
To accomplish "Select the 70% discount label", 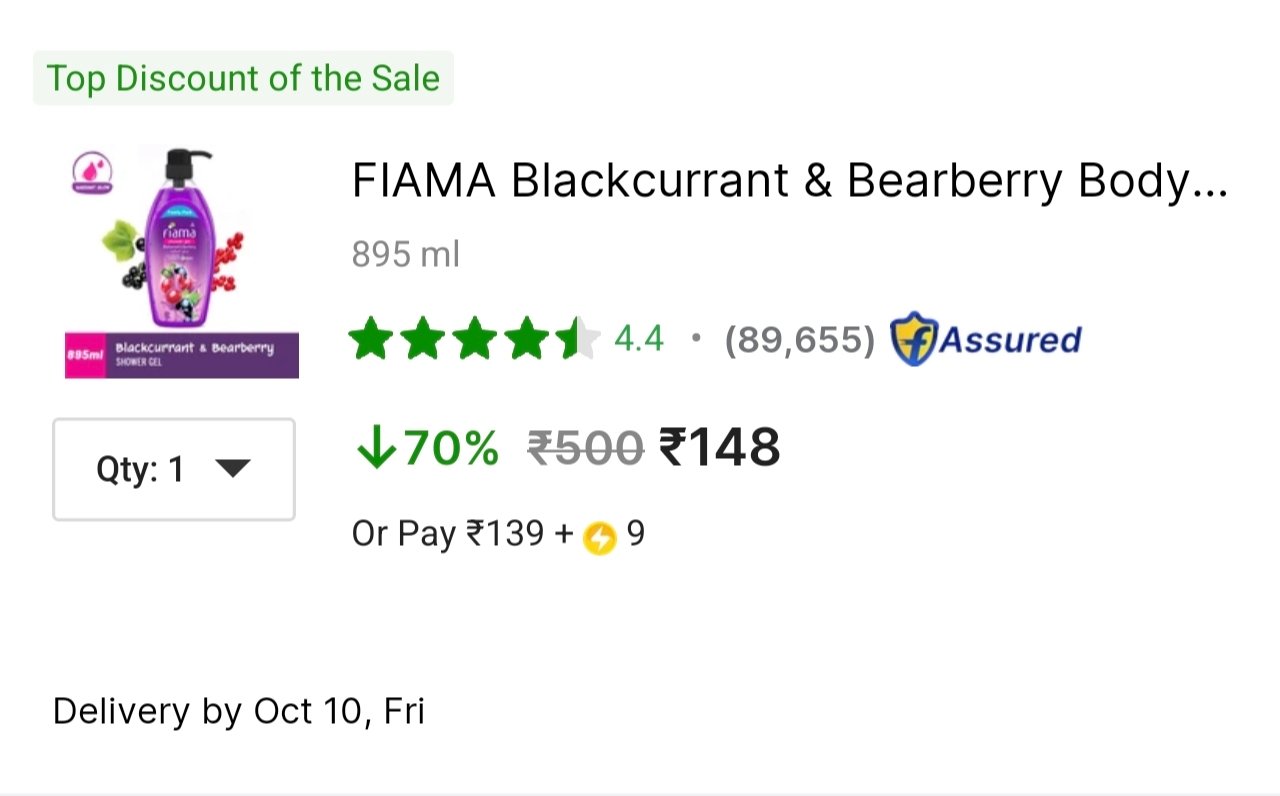I will (x=451, y=447).
